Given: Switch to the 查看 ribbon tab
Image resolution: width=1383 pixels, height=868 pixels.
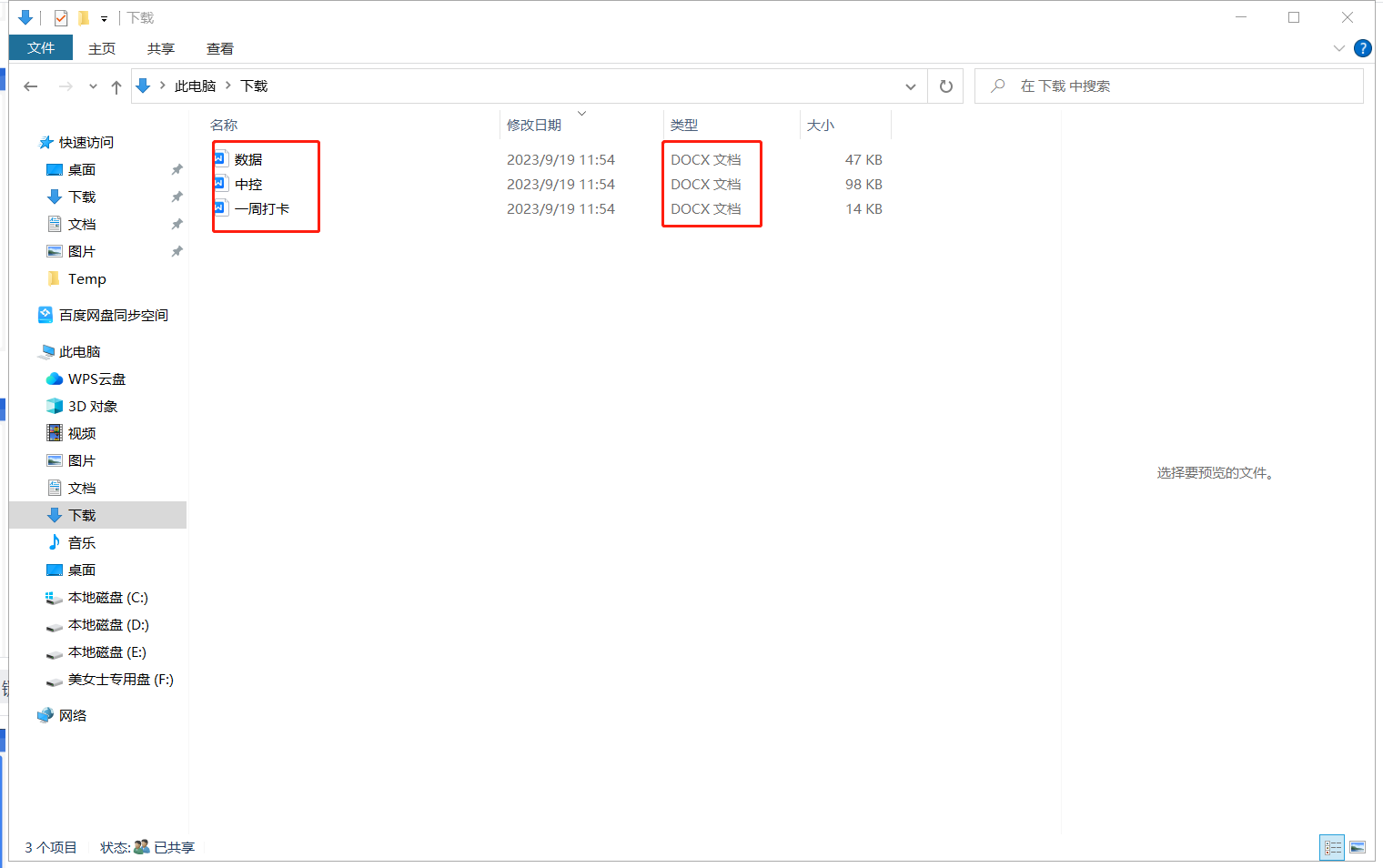Looking at the screenshot, I should 219,48.
